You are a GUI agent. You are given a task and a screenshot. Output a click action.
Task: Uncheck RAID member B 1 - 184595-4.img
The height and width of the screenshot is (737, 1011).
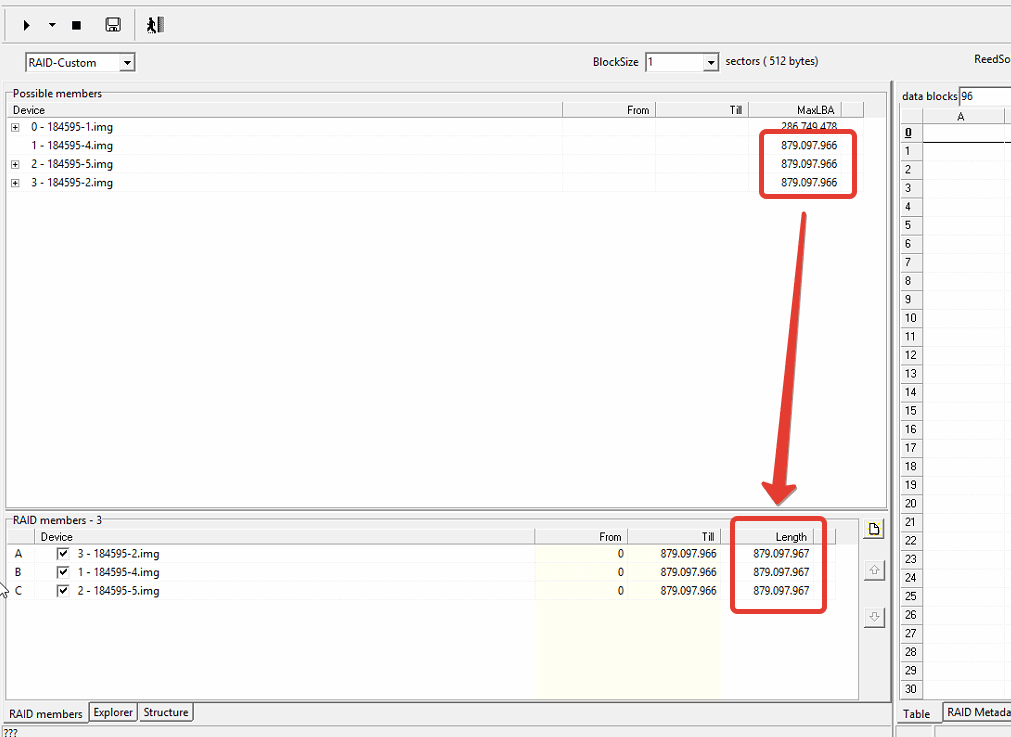63,572
